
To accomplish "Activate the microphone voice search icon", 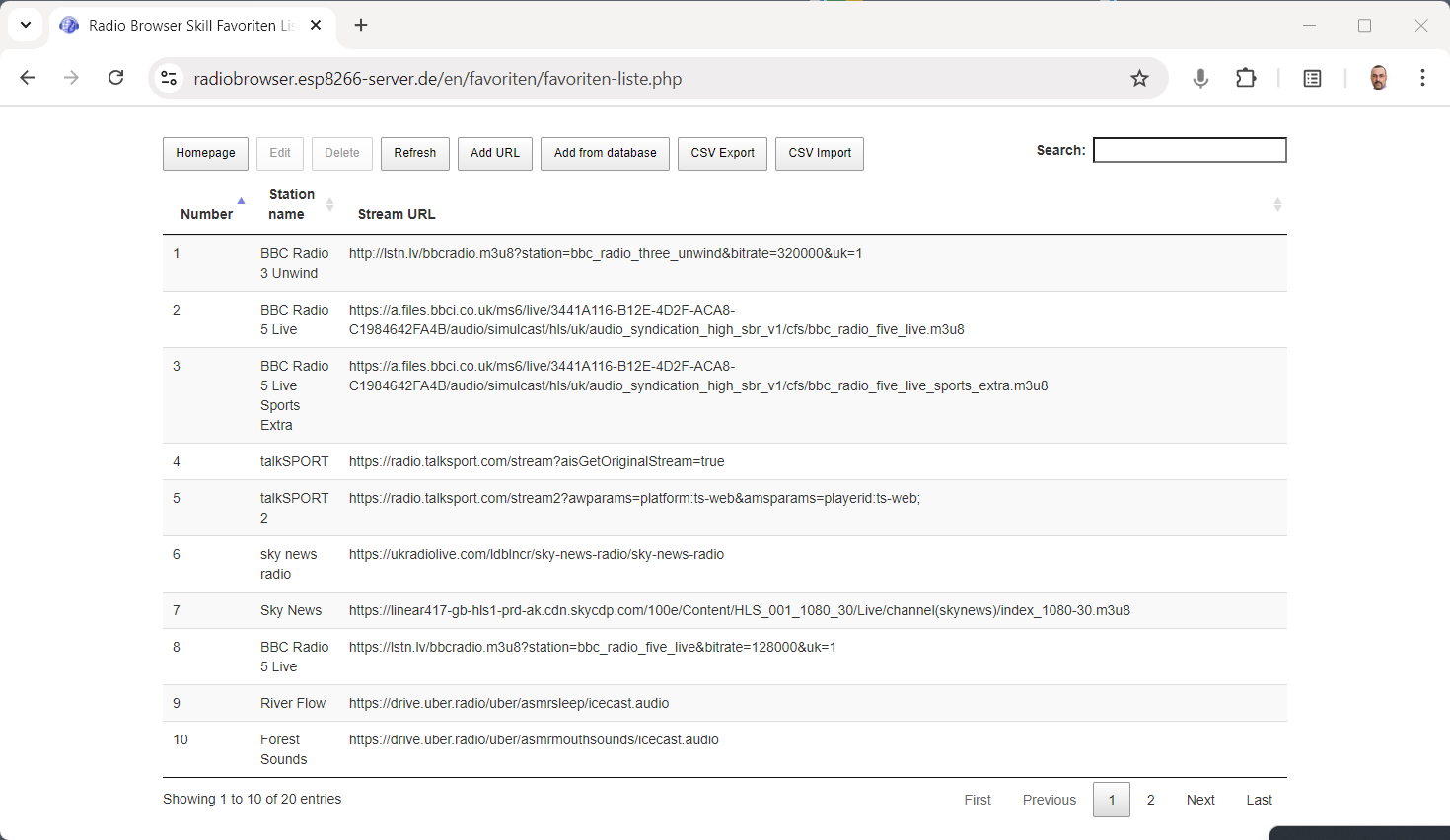I will (1200, 78).
